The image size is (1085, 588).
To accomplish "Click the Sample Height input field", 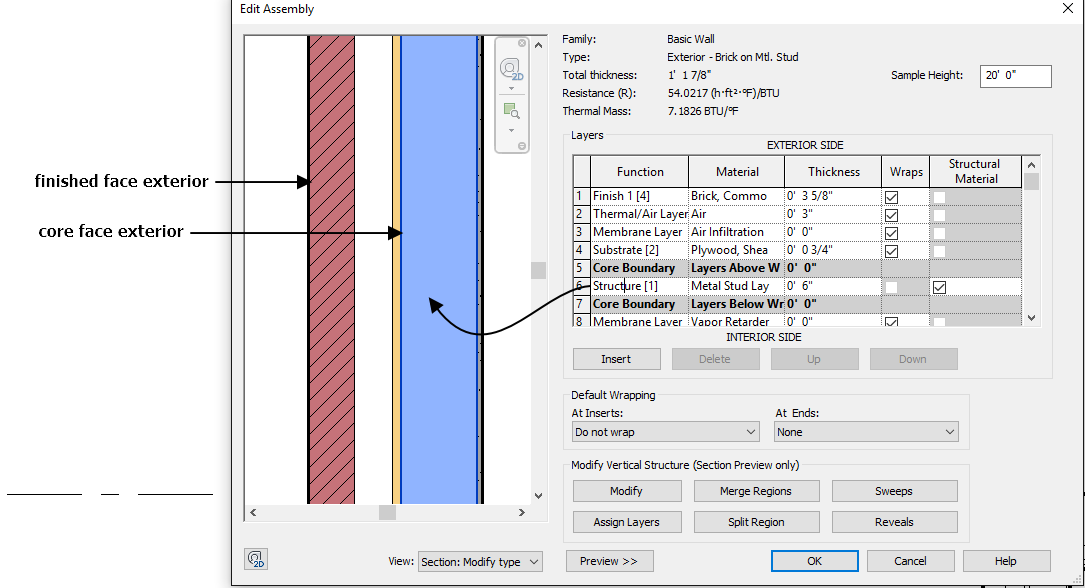I will click(x=1015, y=75).
